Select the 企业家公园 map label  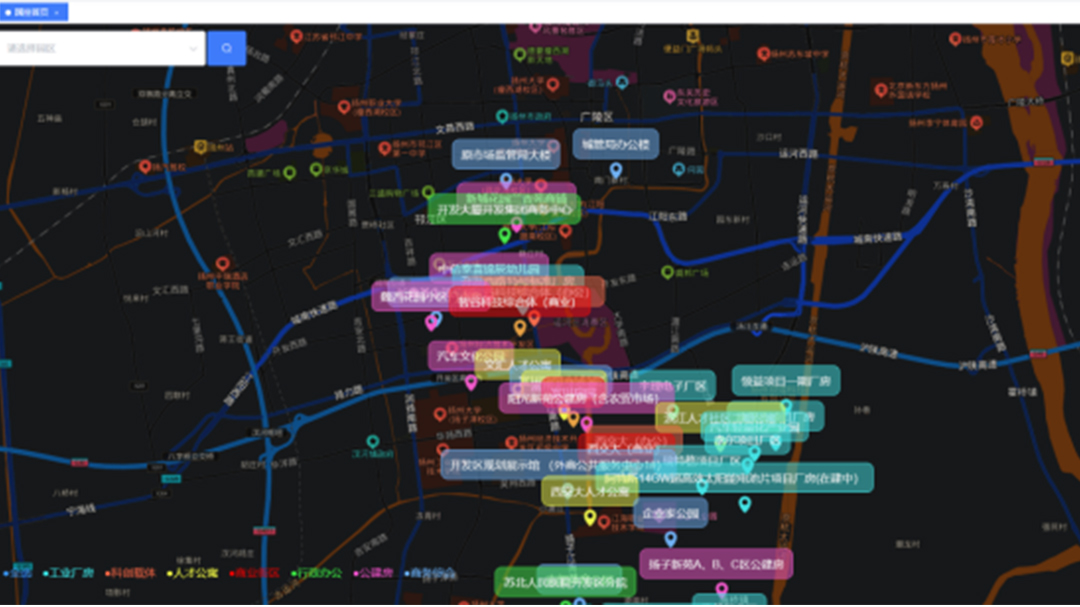click(x=670, y=513)
